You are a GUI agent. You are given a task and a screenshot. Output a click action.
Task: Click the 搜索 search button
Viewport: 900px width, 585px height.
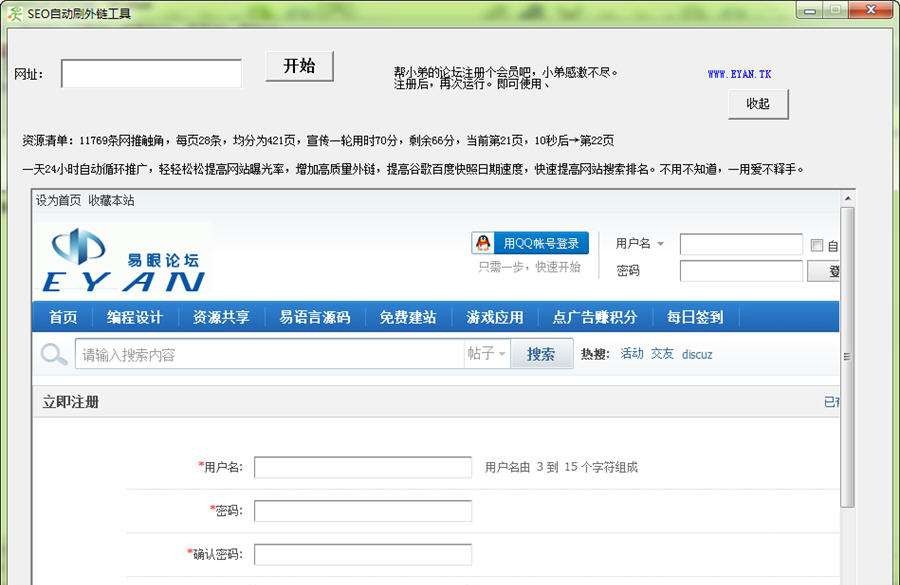(541, 354)
